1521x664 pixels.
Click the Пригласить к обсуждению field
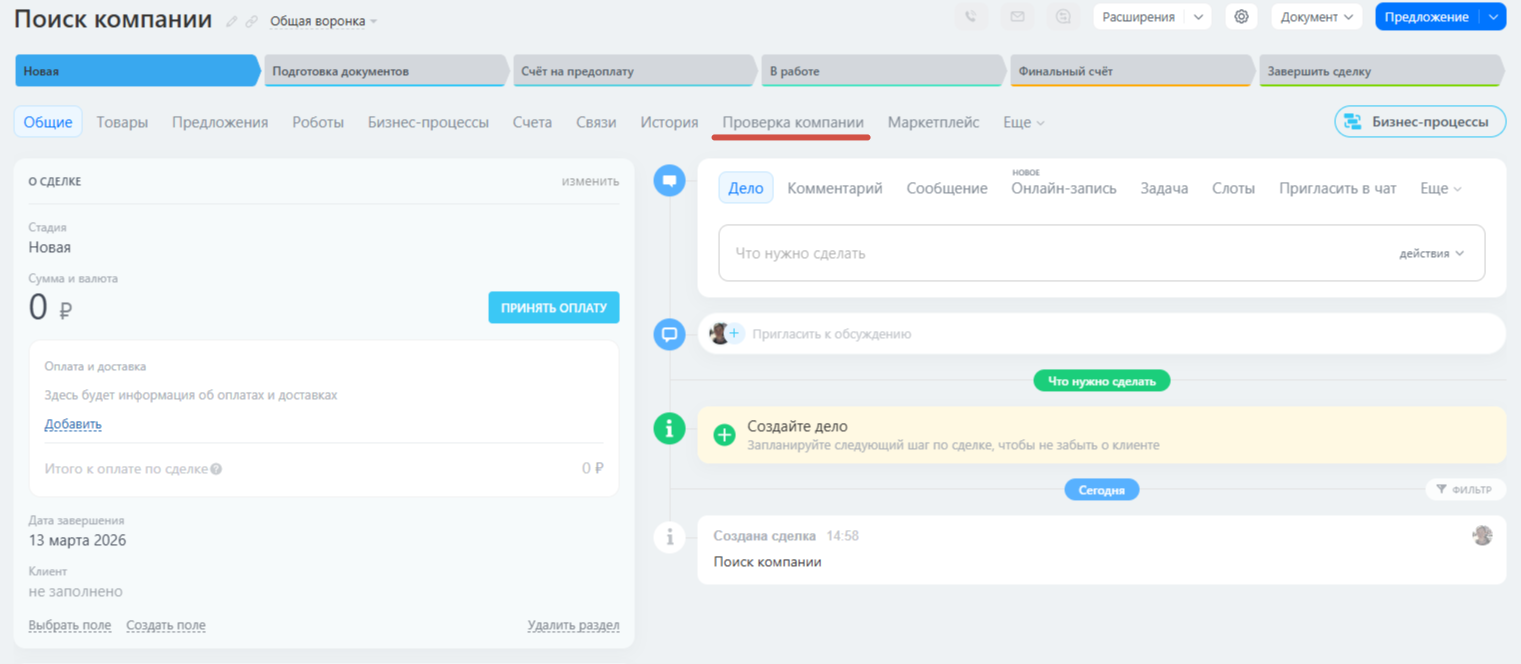tap(1102, 334)
